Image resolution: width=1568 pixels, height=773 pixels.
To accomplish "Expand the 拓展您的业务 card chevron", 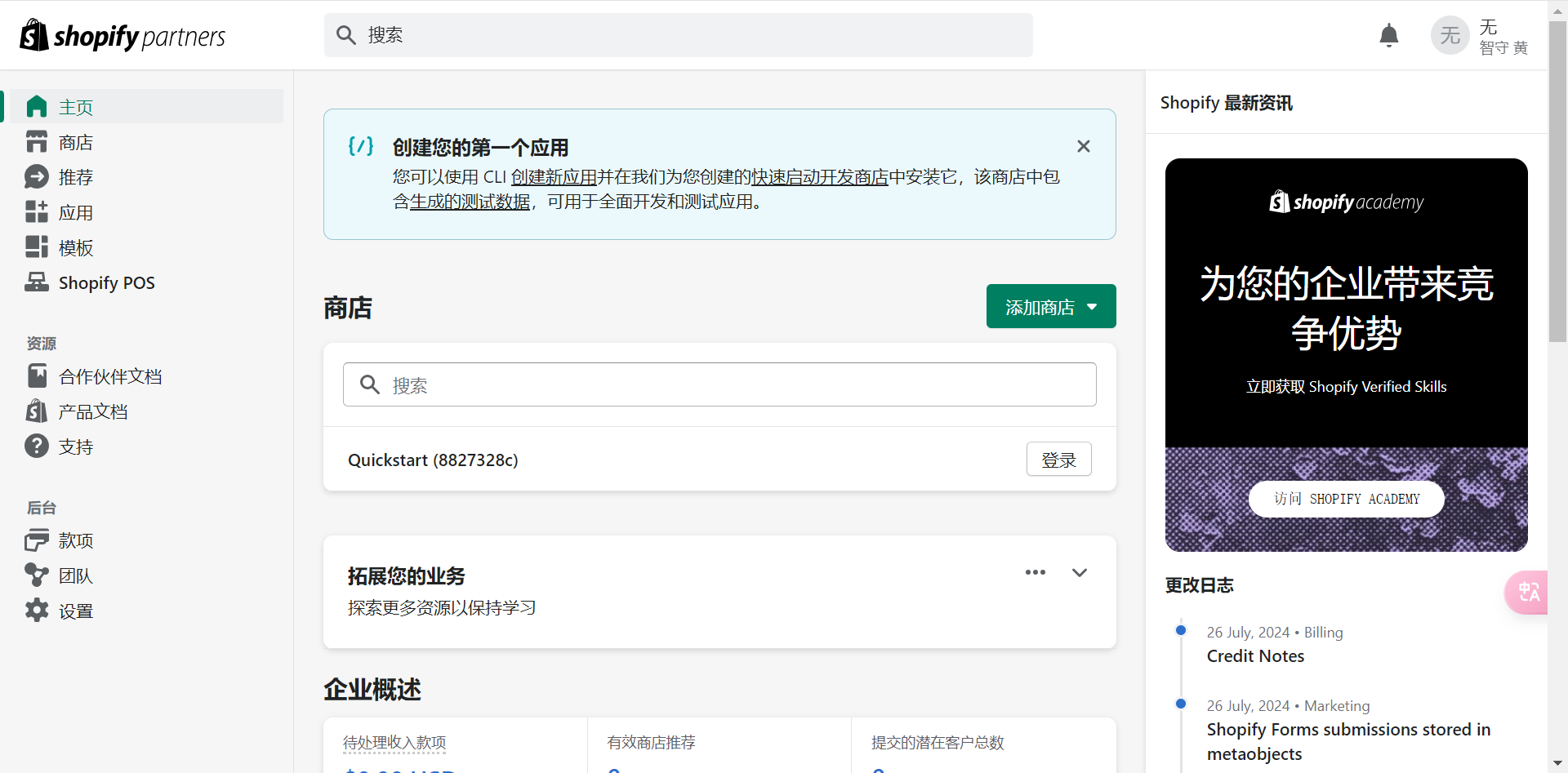I will 1080,573.
